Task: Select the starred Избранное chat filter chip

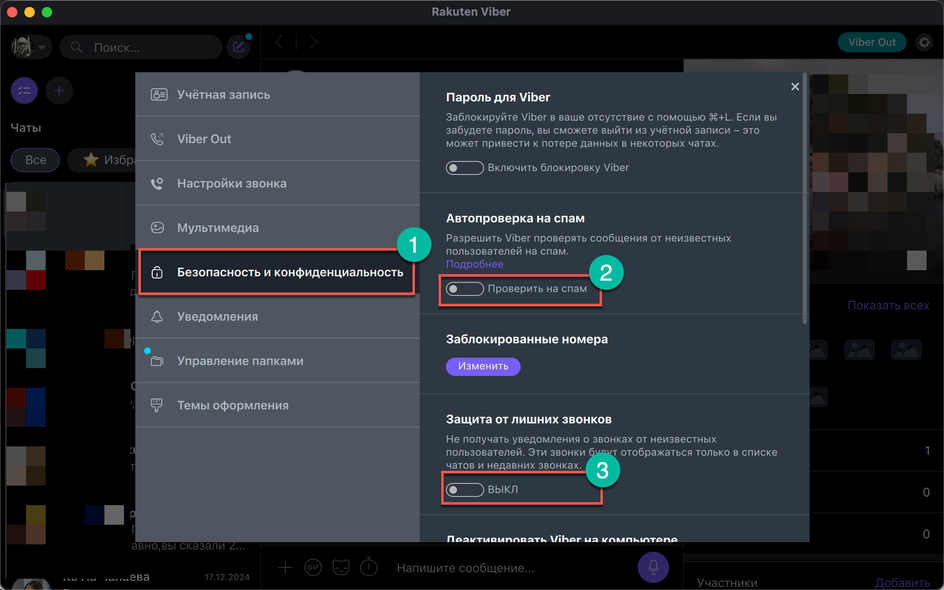Action: coord(102,160)
